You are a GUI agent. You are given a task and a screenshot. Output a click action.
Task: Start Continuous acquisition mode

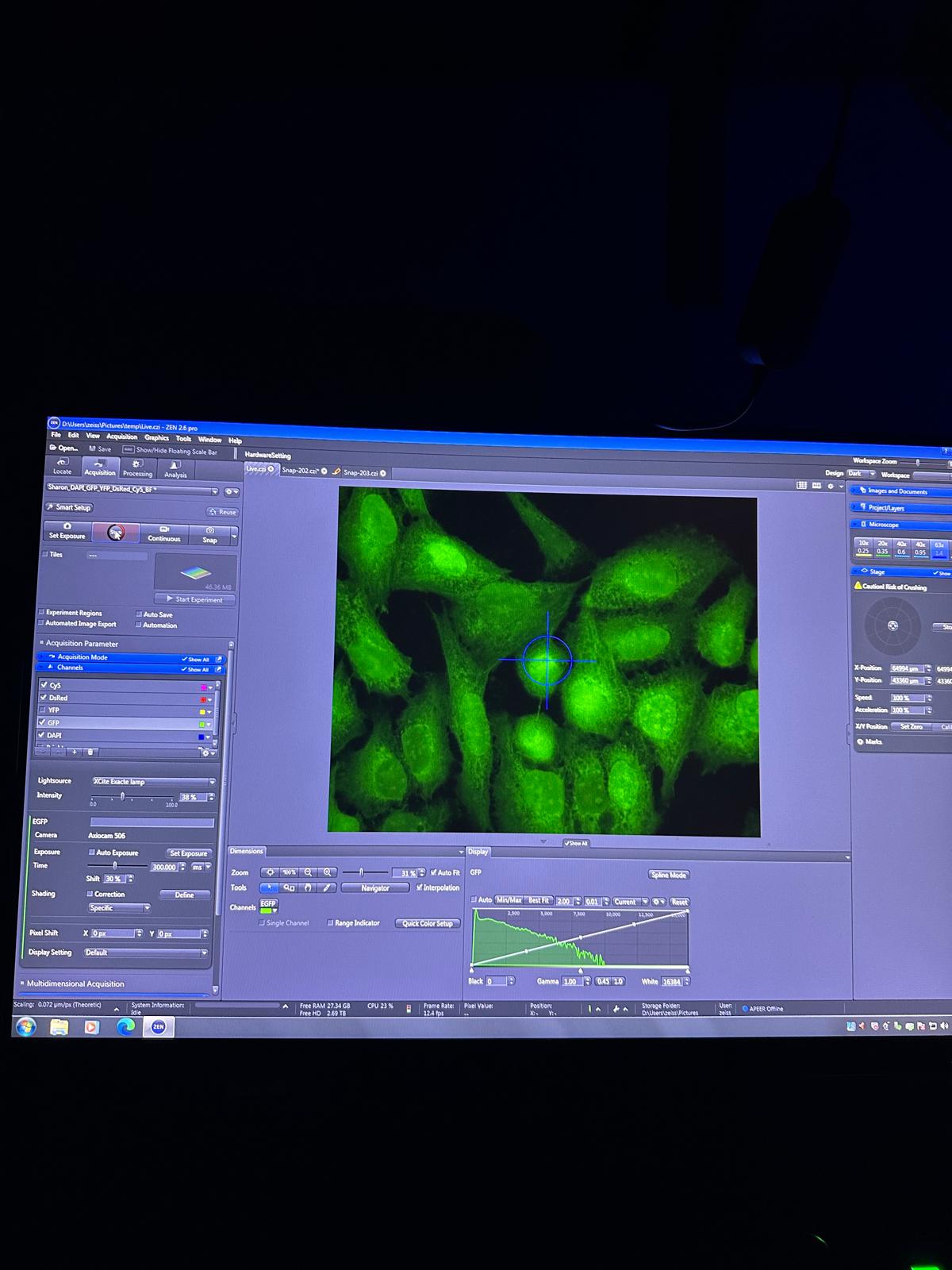pyautogui.click(x=164, y=533)
